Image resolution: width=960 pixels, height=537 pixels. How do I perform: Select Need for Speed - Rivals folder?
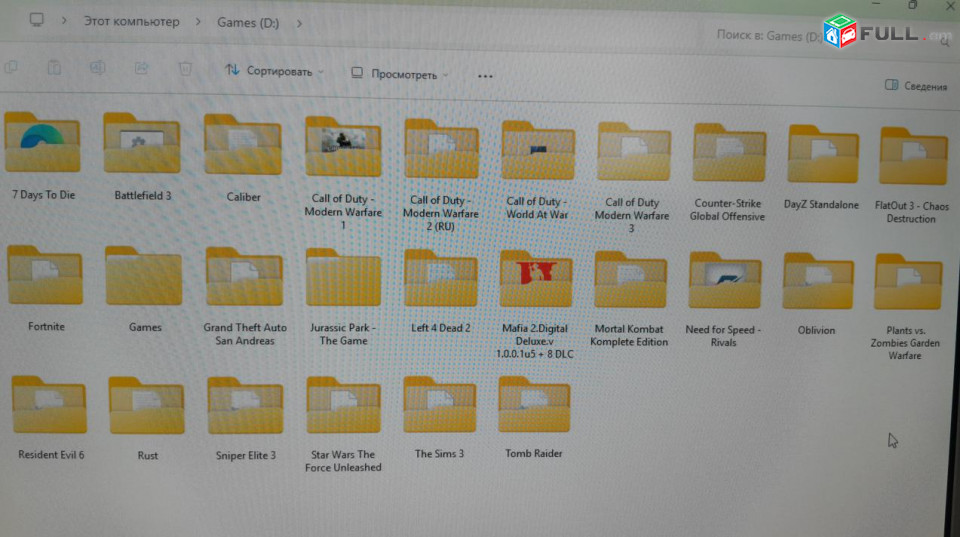tap(725, 280)
